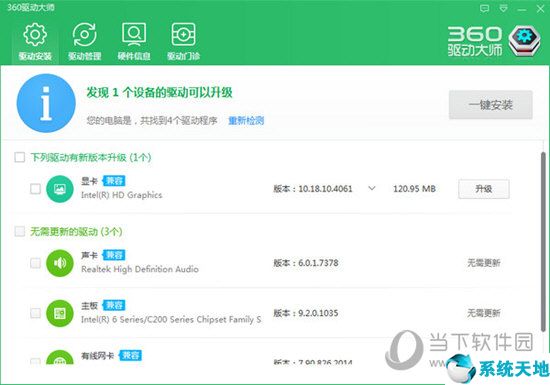Click the 兼容 badge next to 显卡
Viewport: 550px width, 385px height.
(114, 181)
